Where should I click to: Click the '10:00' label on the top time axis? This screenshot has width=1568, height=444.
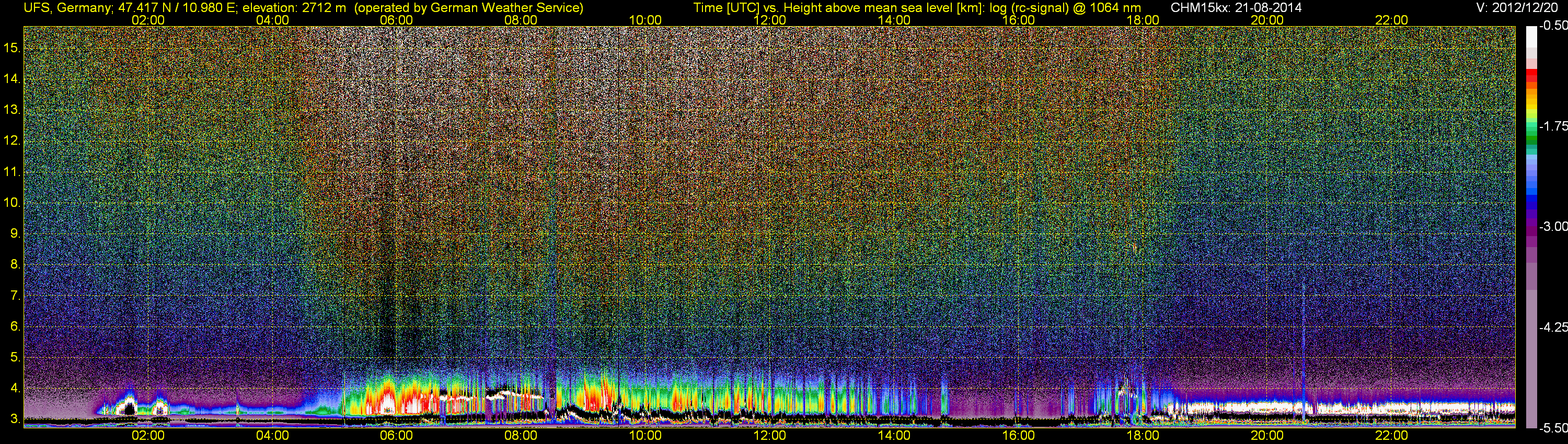click(x=645, y=20)
